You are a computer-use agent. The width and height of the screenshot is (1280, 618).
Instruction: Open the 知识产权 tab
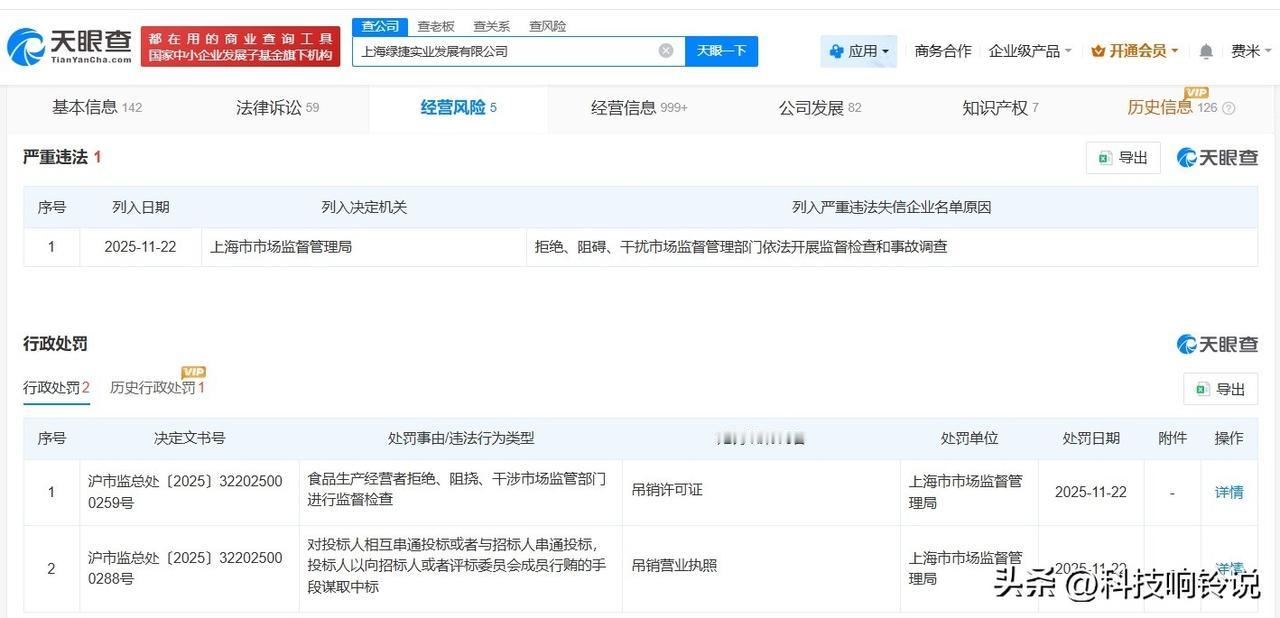pyautogui.click(x=1000, y=108)
